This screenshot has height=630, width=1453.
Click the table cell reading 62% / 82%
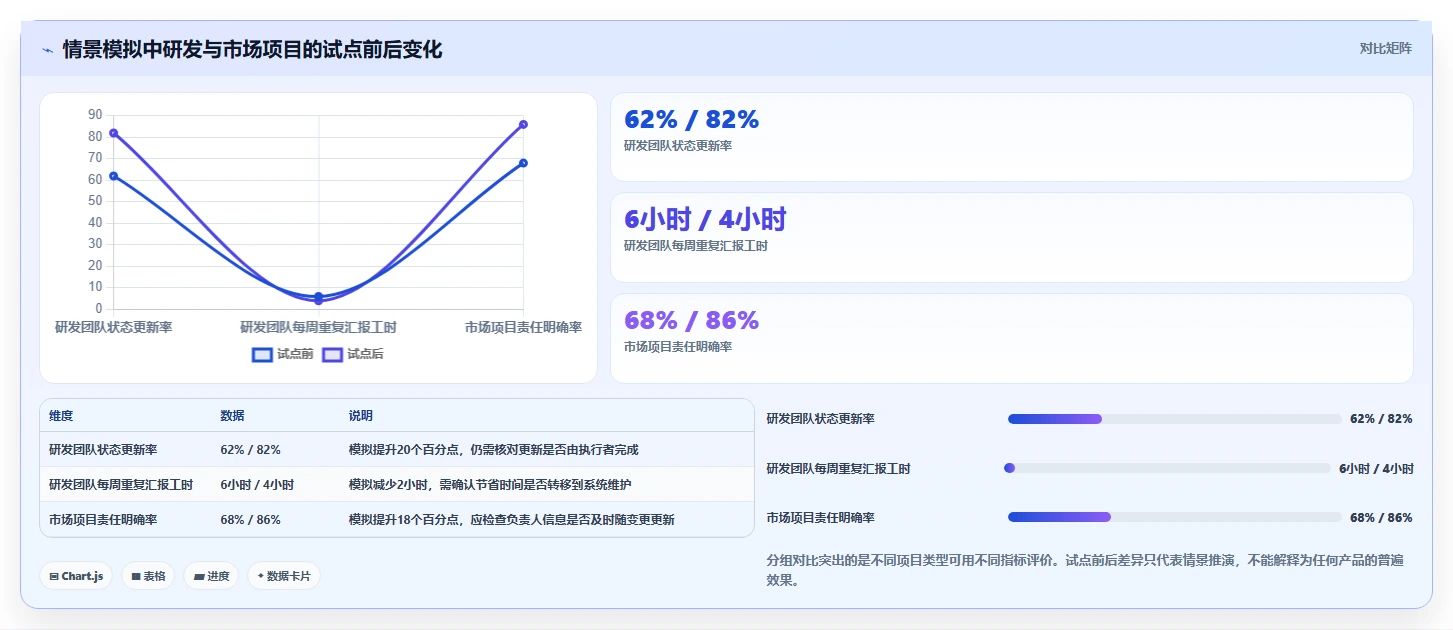[x=250, y=450]
